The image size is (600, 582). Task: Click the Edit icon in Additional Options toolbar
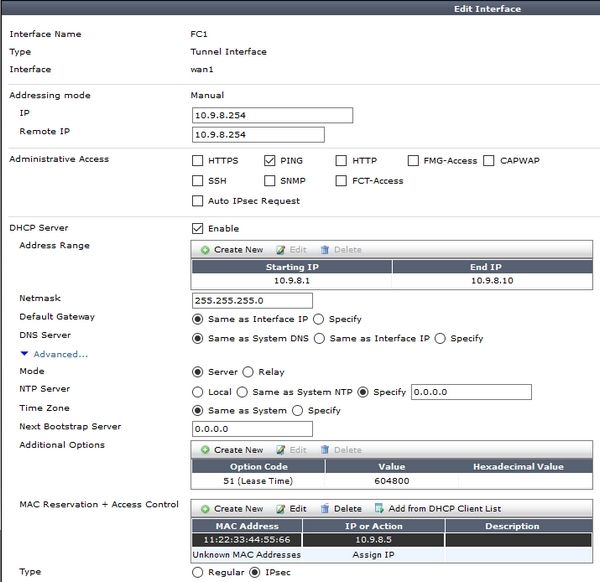click(x=280, y=450)
